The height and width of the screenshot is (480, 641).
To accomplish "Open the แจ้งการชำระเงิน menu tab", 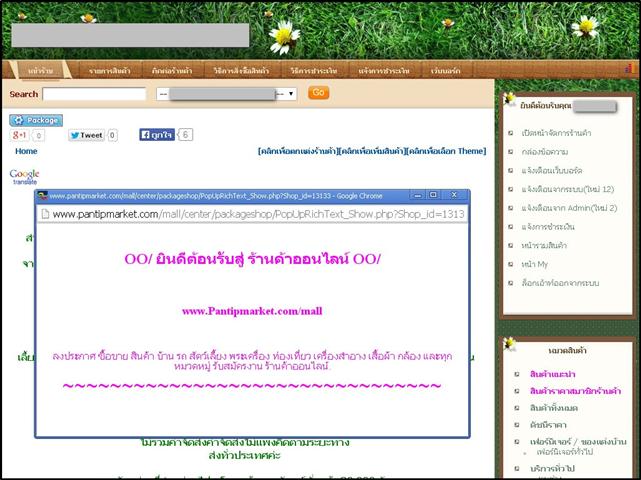I will click(384, 70).
